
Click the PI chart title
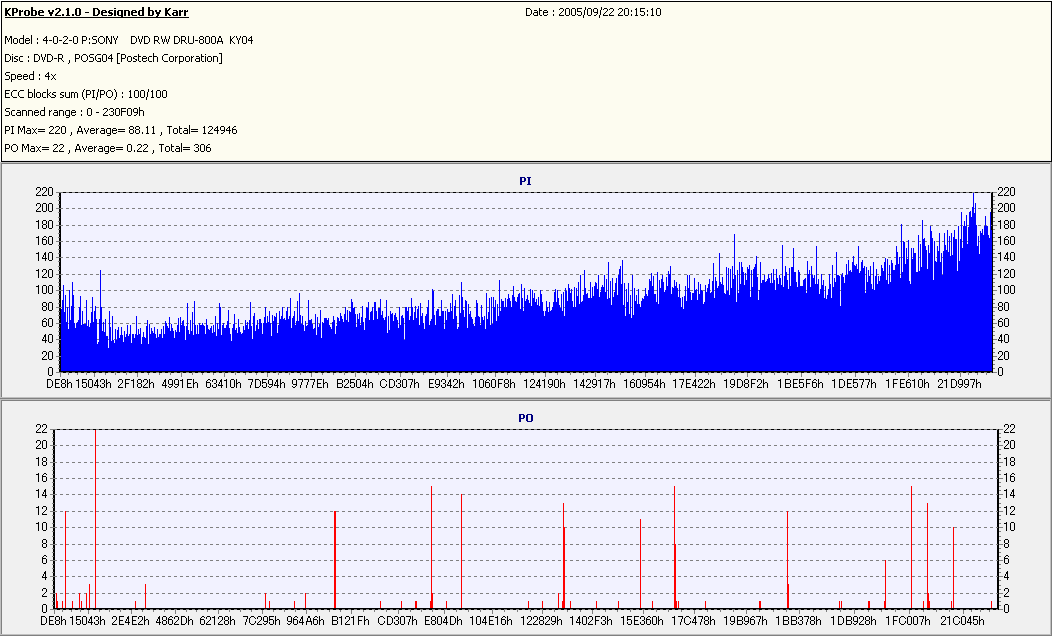tap(525, 181)
